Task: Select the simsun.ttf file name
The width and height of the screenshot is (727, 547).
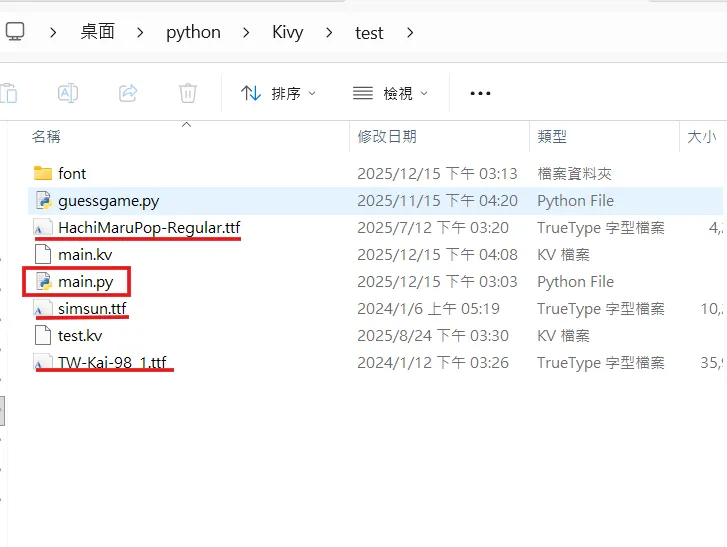Action: pyautogui.click(x=92, y=309)
